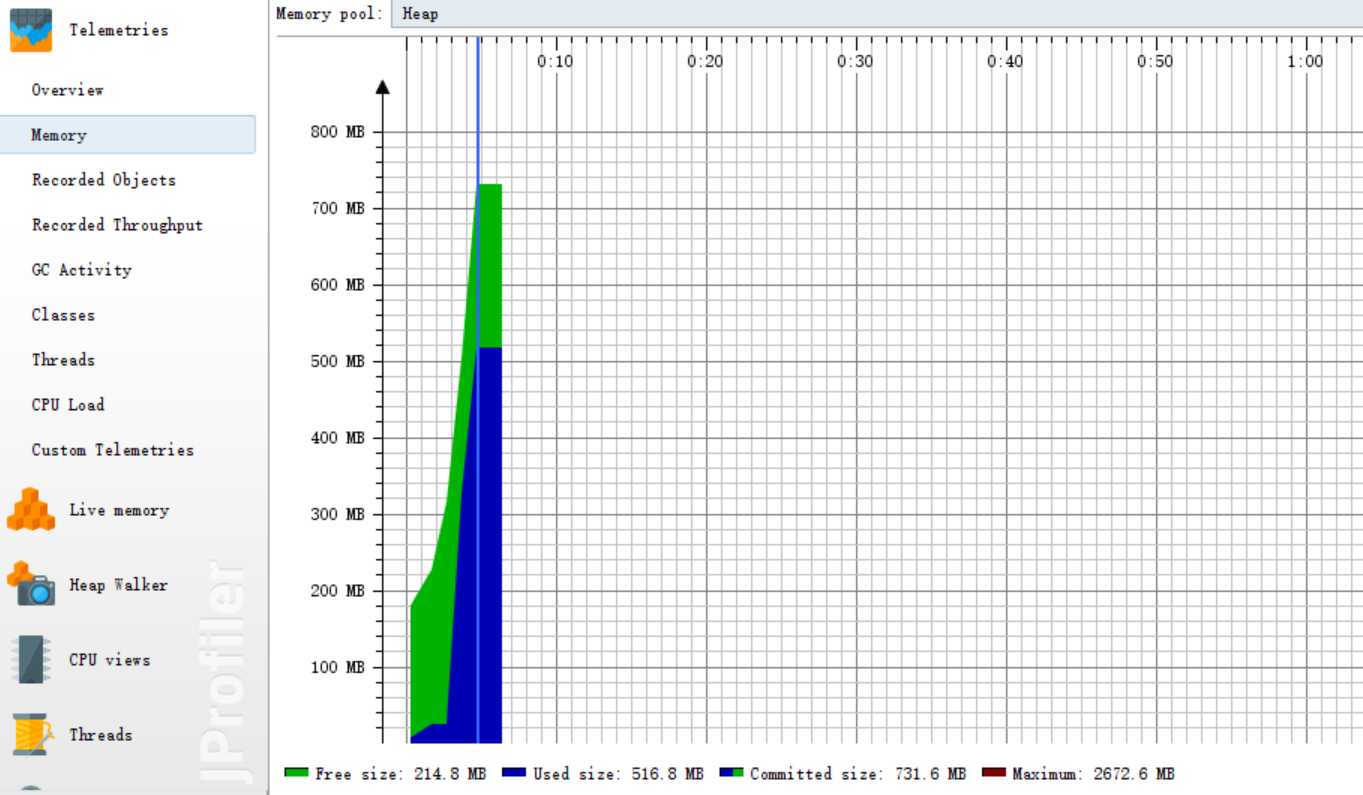Viewport: 1363px width, 795px height.
Task: Click the 'Used size: 516.8 MB' legend text
Action: pos(618,774)
